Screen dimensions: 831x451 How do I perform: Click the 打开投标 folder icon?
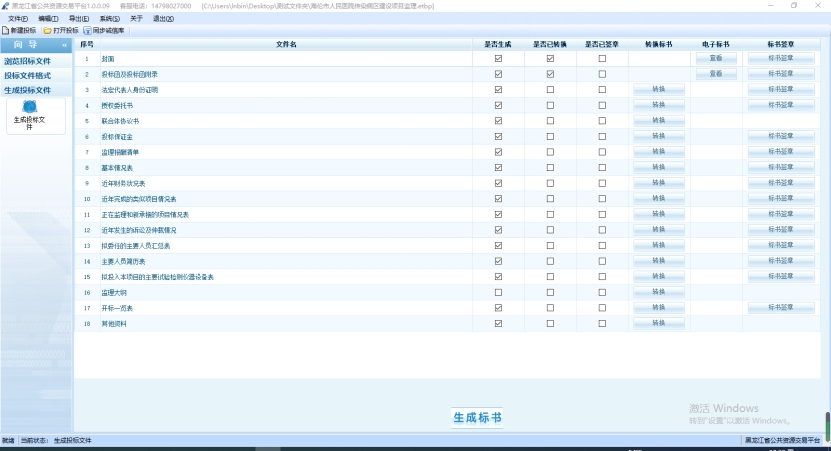pos(47,30)
